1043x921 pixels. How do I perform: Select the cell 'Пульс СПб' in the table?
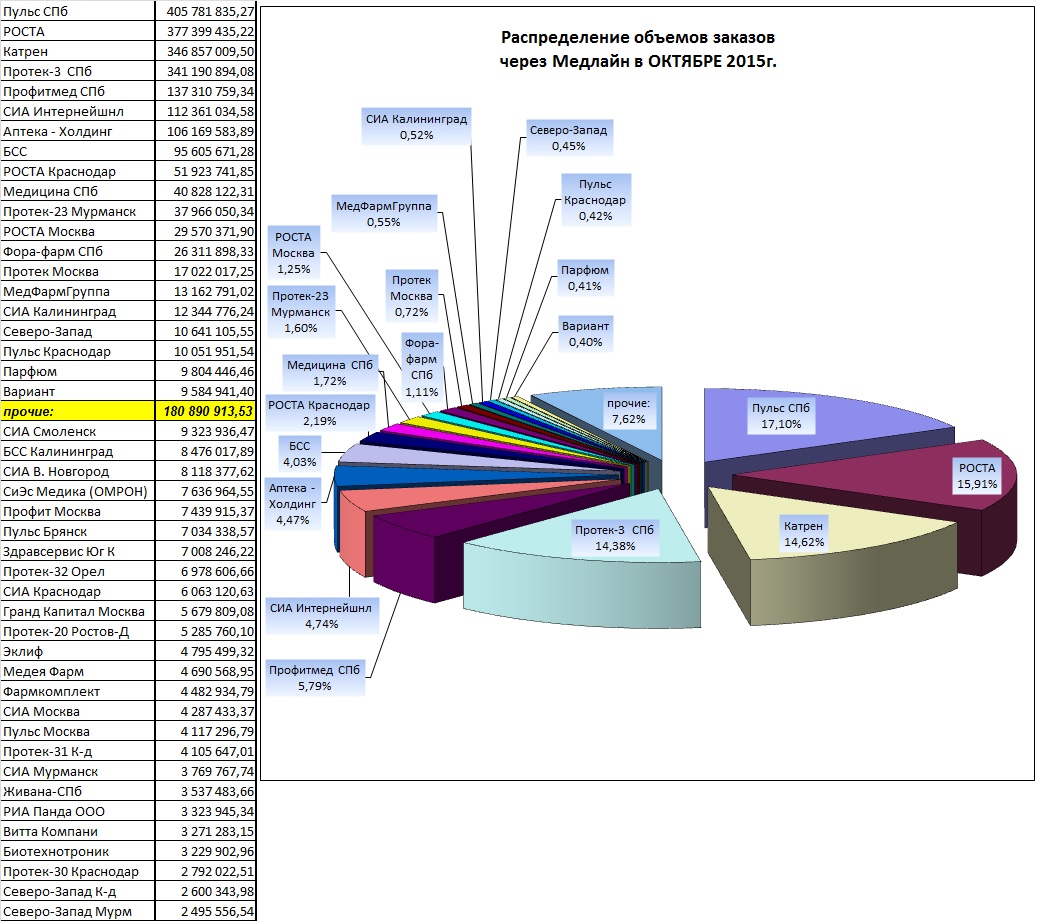pyautogui.click(x=78, y=11)
